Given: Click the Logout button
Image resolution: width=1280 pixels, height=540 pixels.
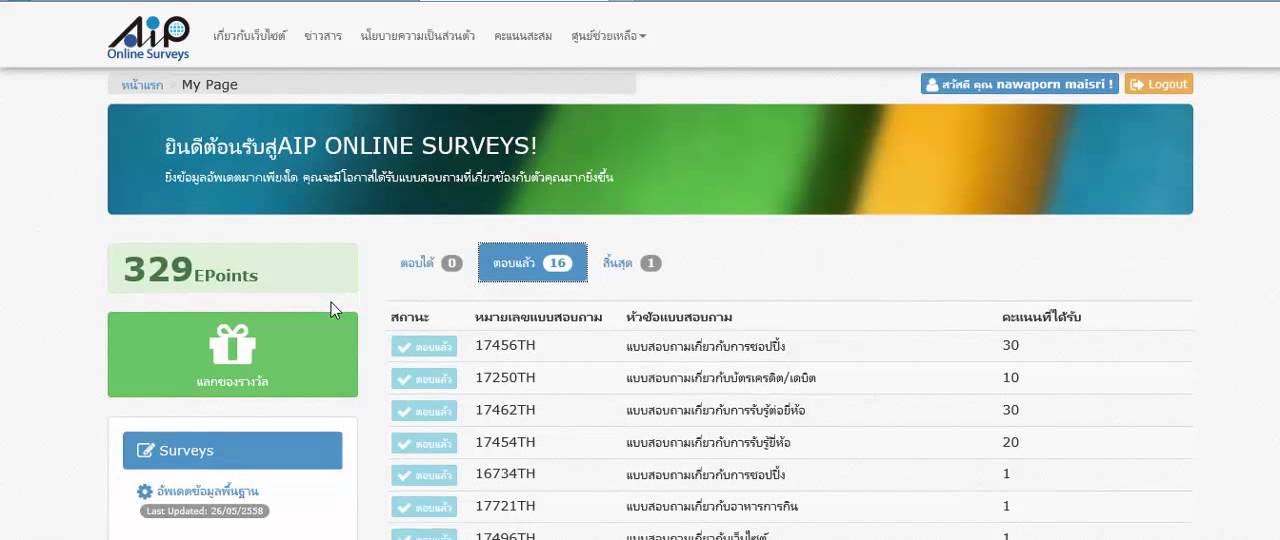Looking at the screenshot, I should [1158, 84].
